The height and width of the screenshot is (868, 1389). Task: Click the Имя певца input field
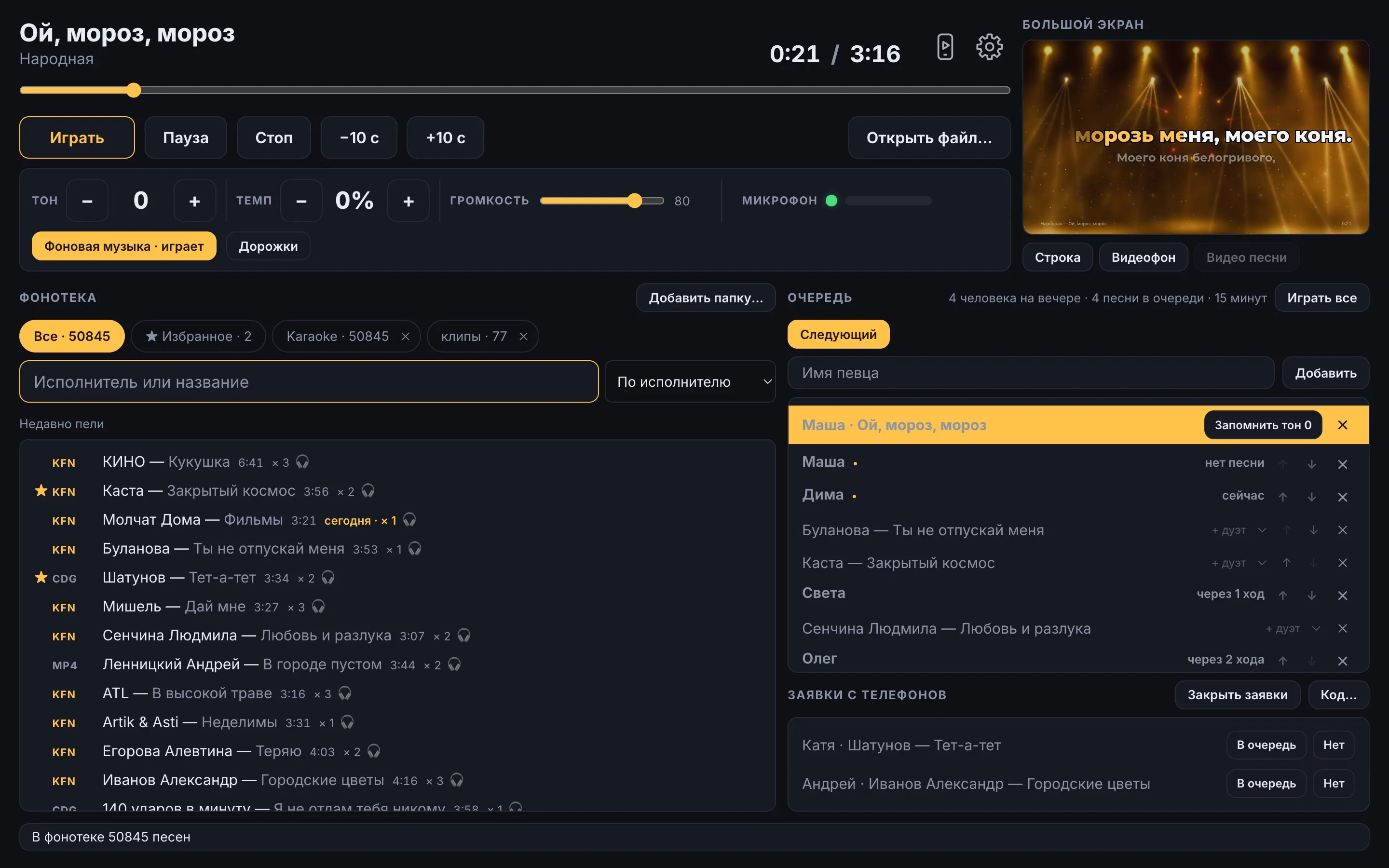1031,373
